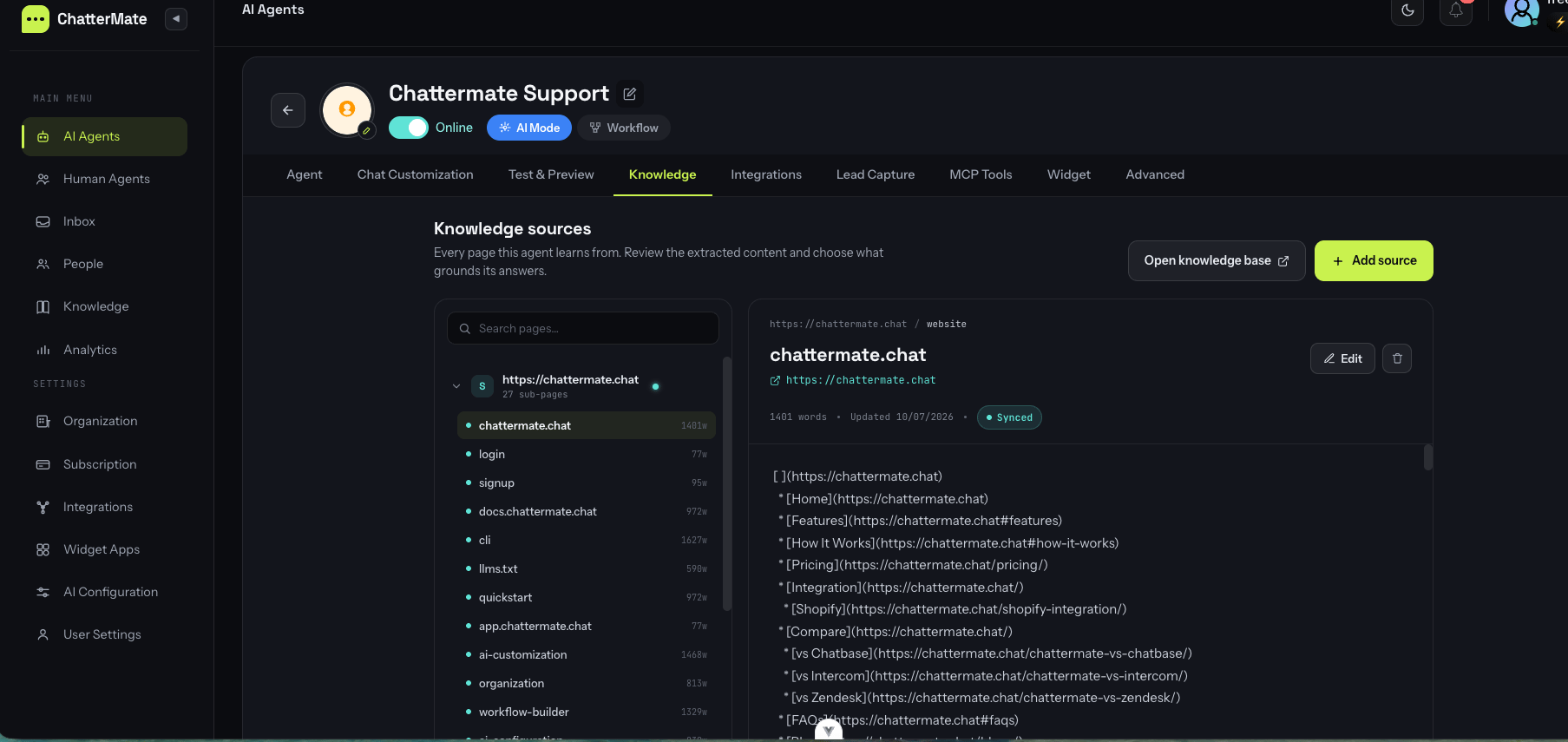Click the https://chattermate.chat breadcrumb
Viewport: 1568px width, 742px height.
838,324
